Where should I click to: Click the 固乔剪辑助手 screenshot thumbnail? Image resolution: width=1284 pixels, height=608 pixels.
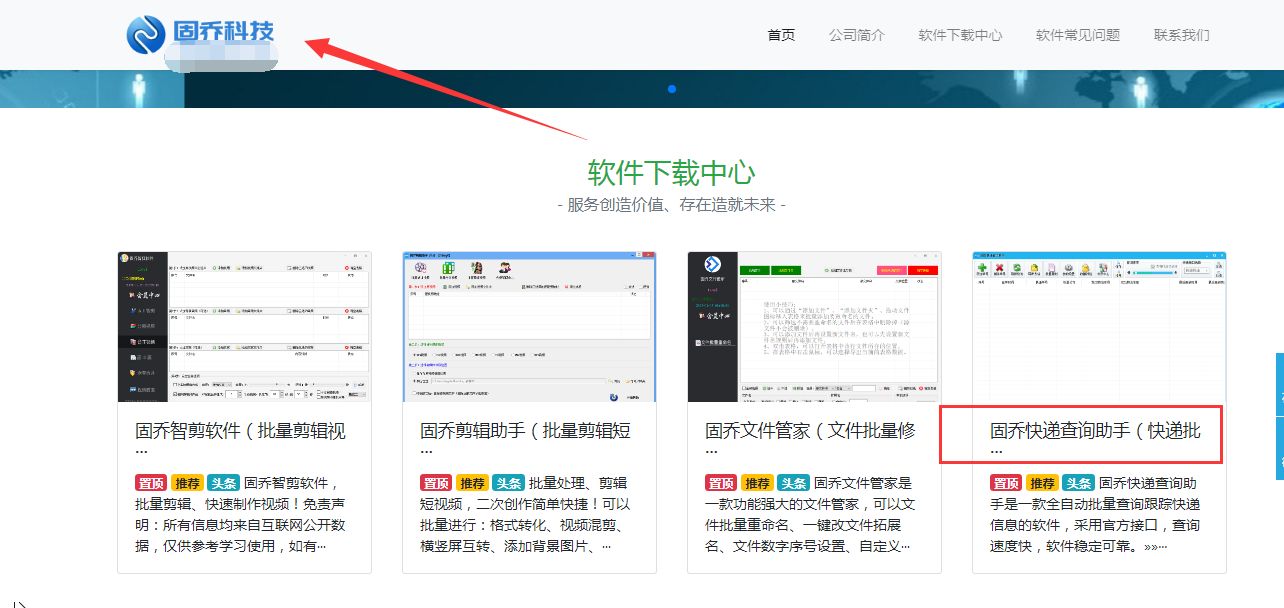click(528, 326)
